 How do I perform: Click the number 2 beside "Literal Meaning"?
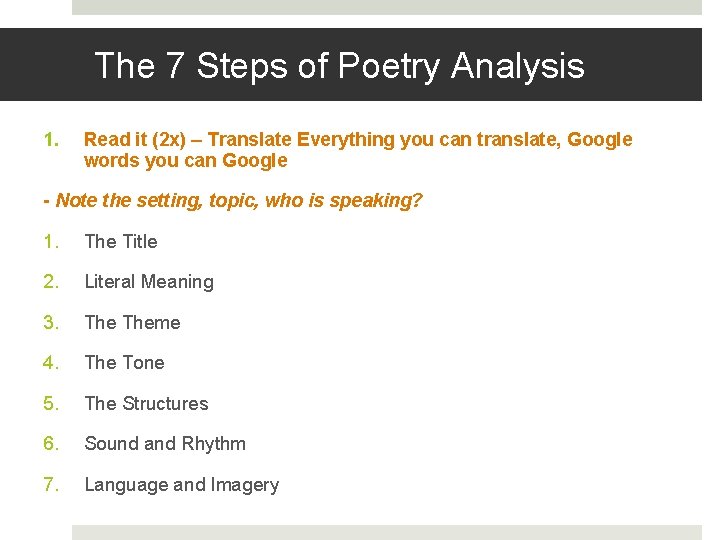(x=51, y=282)
